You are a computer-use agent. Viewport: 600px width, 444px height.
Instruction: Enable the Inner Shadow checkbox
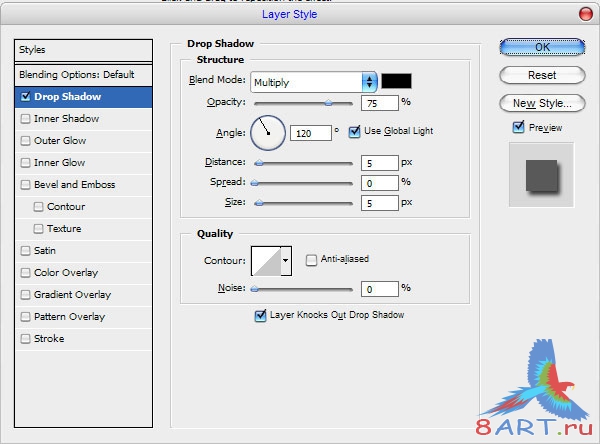26,119
